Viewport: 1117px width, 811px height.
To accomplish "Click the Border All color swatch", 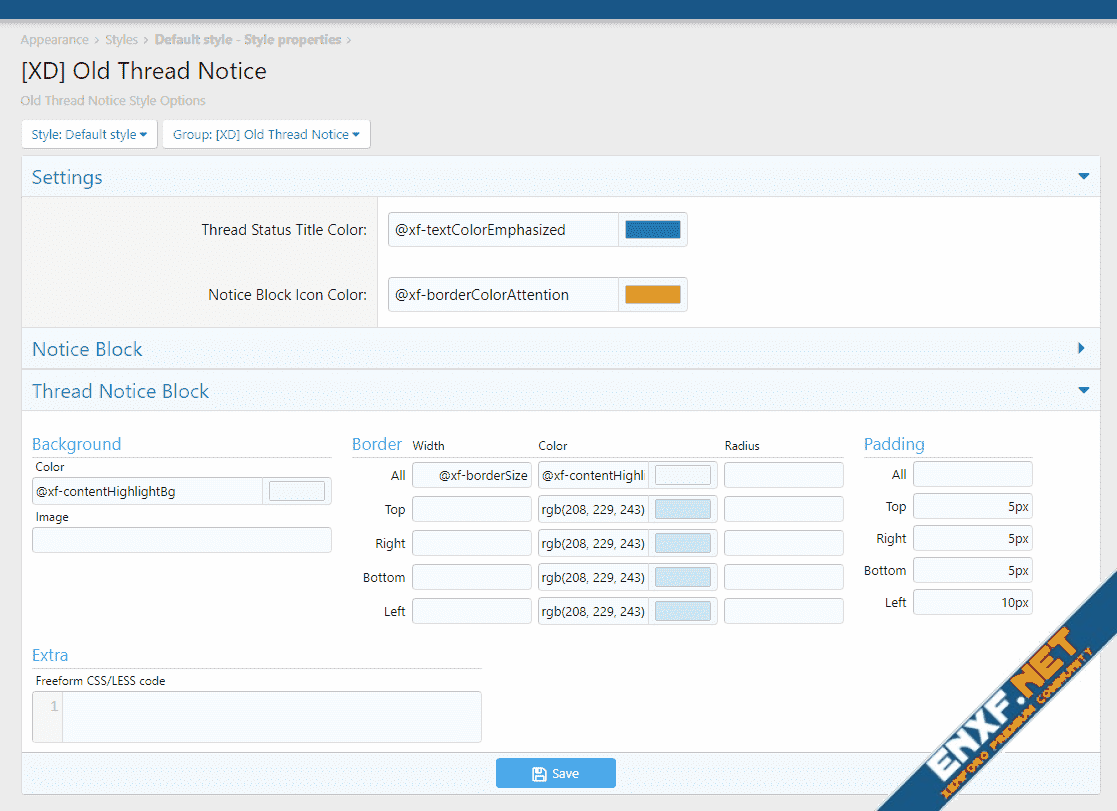I will (x=683, y=475).
